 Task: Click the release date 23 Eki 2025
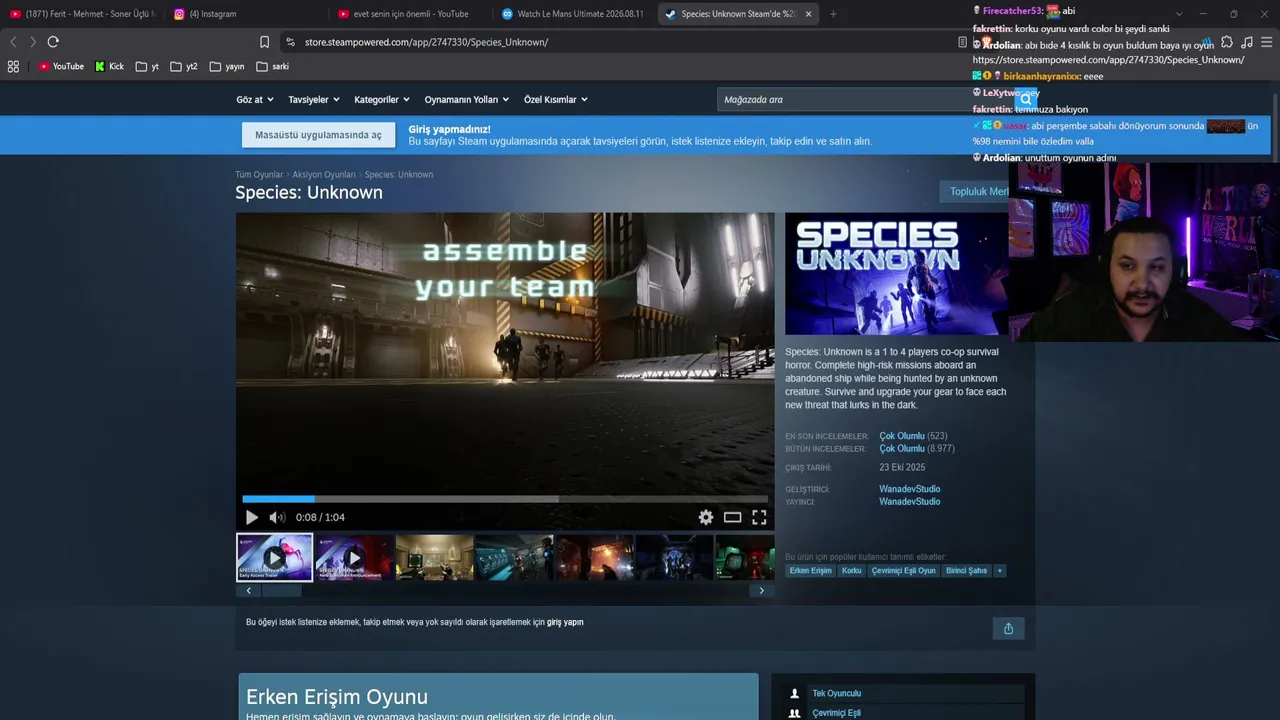902,468
